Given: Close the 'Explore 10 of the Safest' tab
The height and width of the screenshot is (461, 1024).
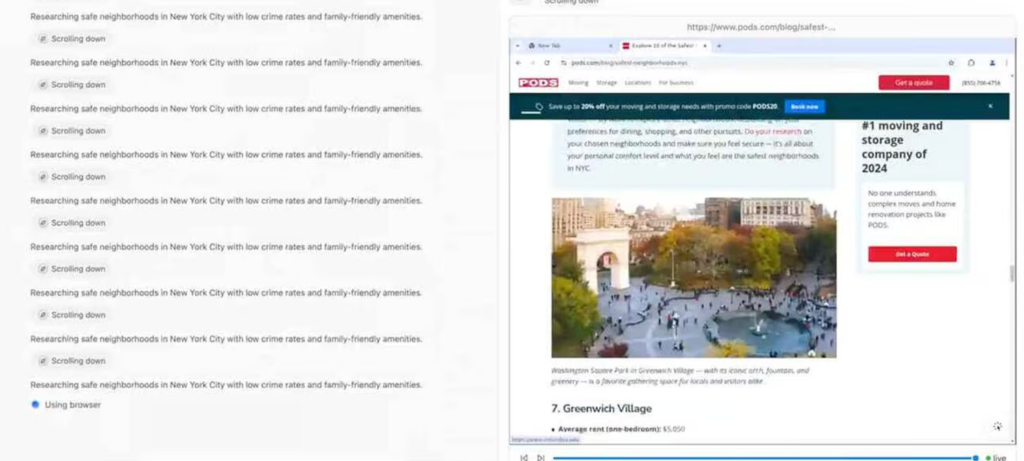Looking at the screenshot, I should (x=705, y=46).
